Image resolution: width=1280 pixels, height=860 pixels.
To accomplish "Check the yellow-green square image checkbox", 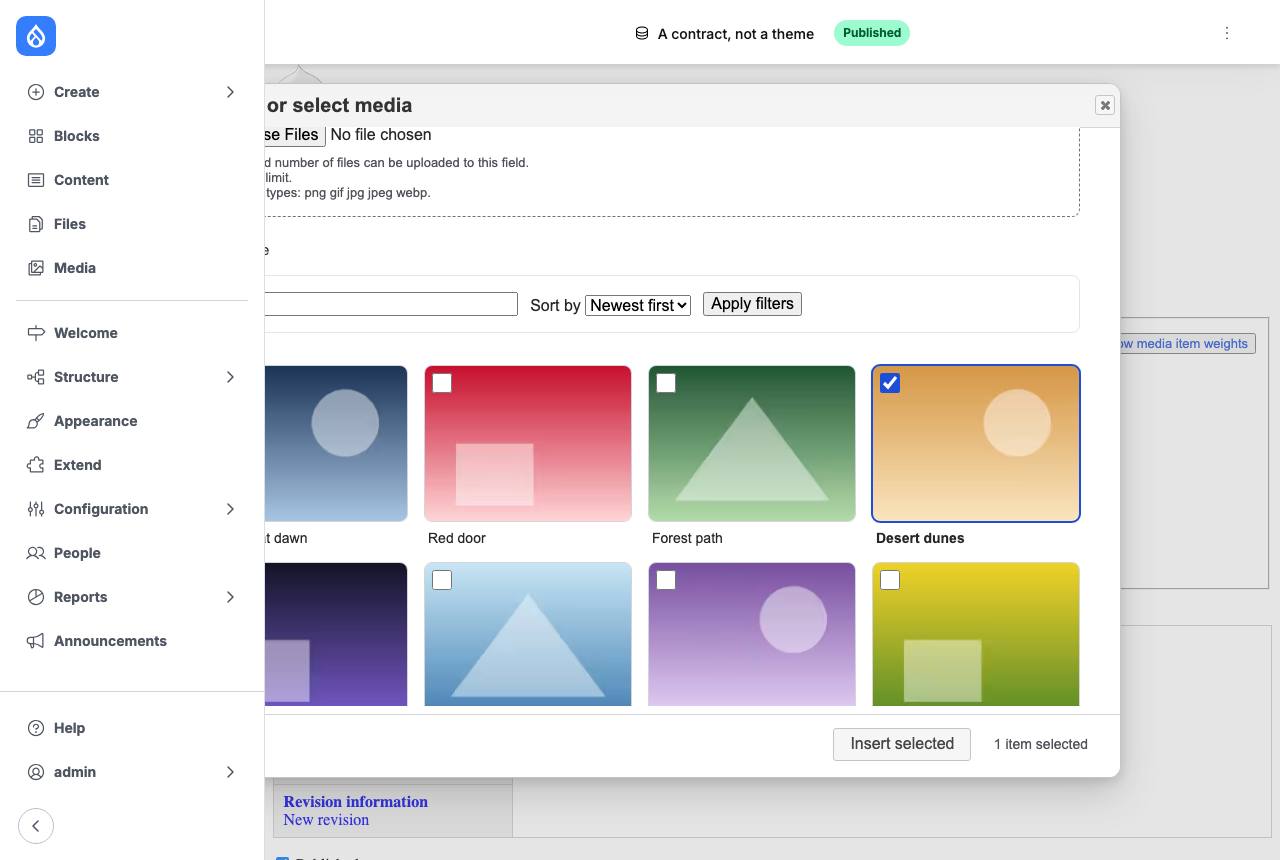I will click(890, 580).
